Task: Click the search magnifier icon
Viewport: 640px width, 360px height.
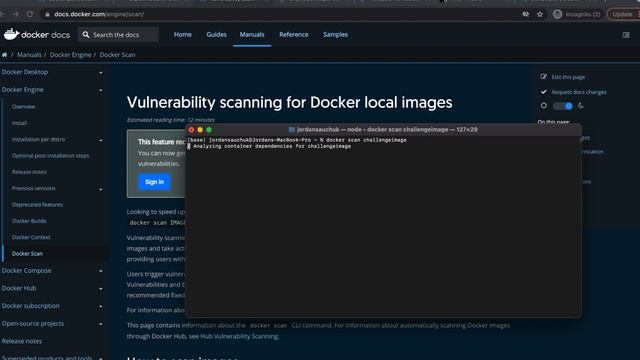Action: 86,35
